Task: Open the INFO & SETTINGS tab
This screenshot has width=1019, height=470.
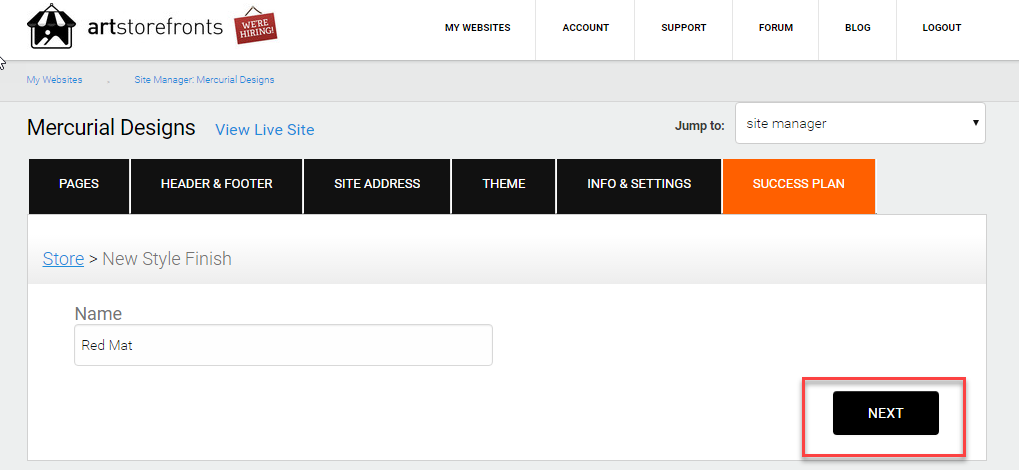Action: [x=639, y=186]
